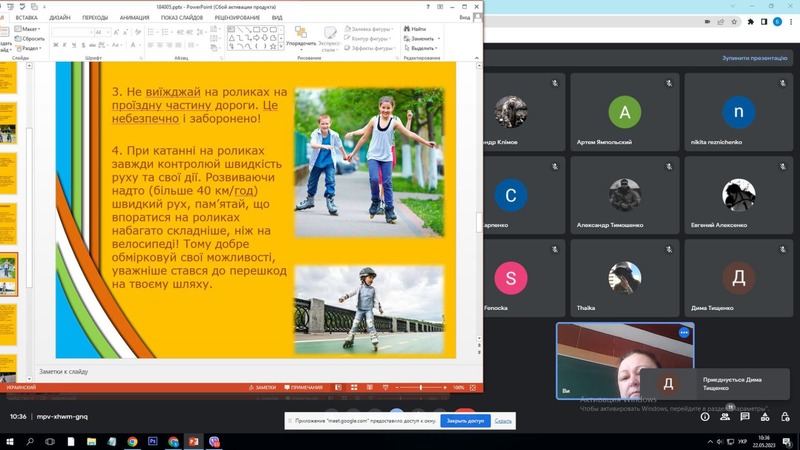Expand the Layout (Макет) dropdown
Screen dimensions: 800x450
coord(31,29)
